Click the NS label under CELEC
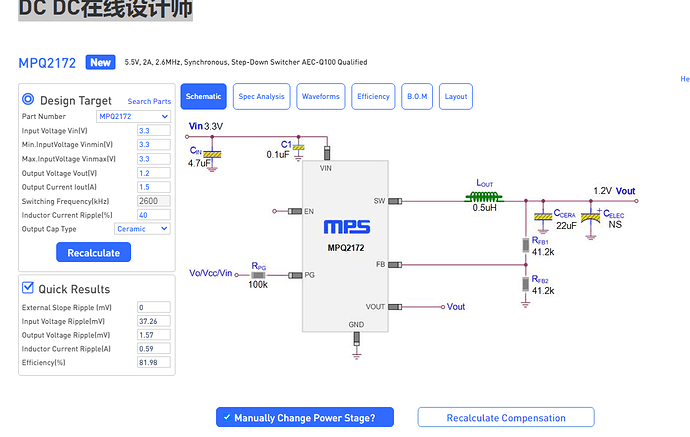 tap(615, 224)
